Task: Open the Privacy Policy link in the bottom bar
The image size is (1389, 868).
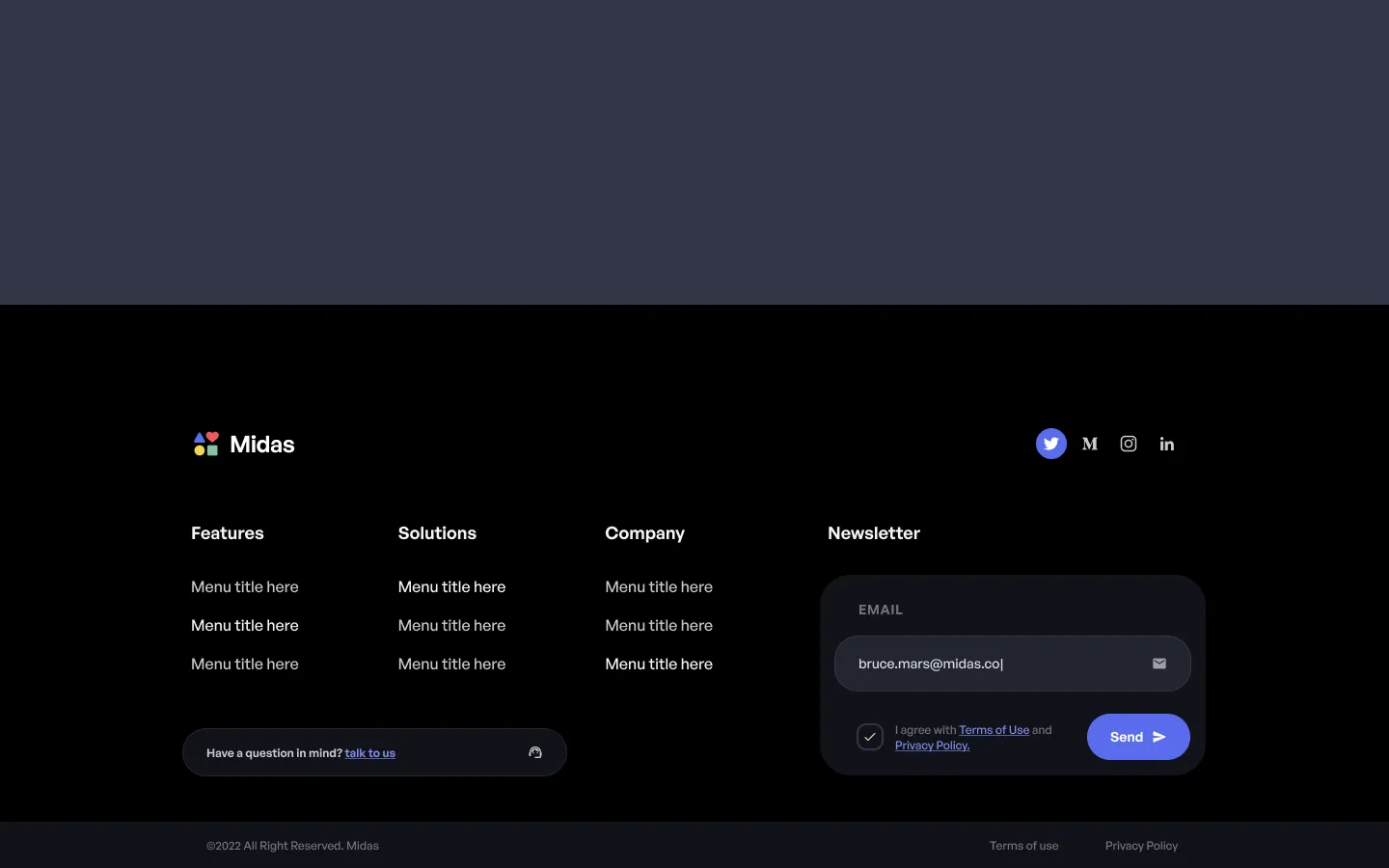Action: click(1142, 846)
